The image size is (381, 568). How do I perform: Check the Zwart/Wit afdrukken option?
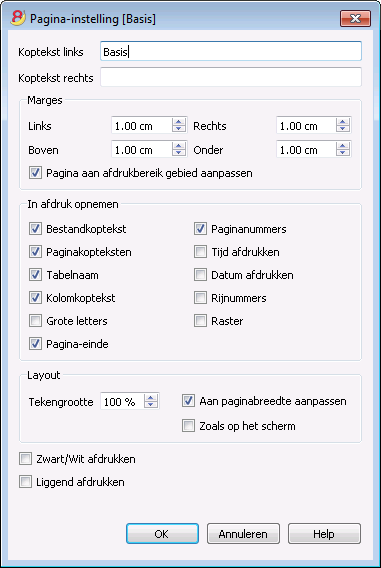25,459
